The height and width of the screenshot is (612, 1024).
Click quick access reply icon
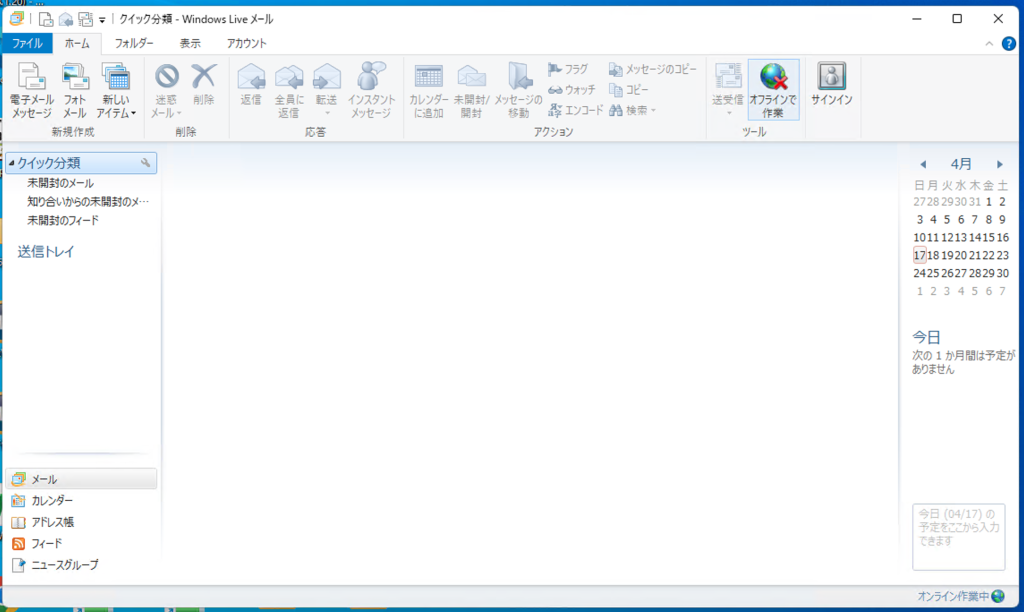65,19
